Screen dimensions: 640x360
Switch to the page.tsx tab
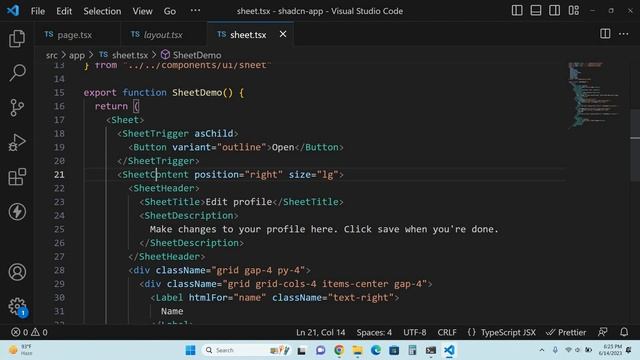click(x=78, y=35)
